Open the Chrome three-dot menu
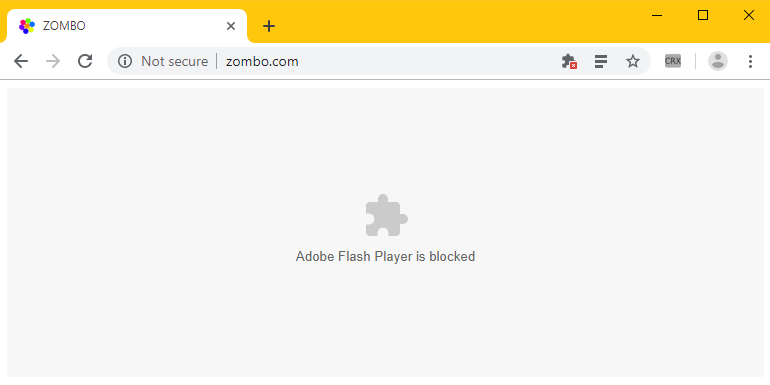This screenshot has height=385, width=770. click(x=750, y=61)
